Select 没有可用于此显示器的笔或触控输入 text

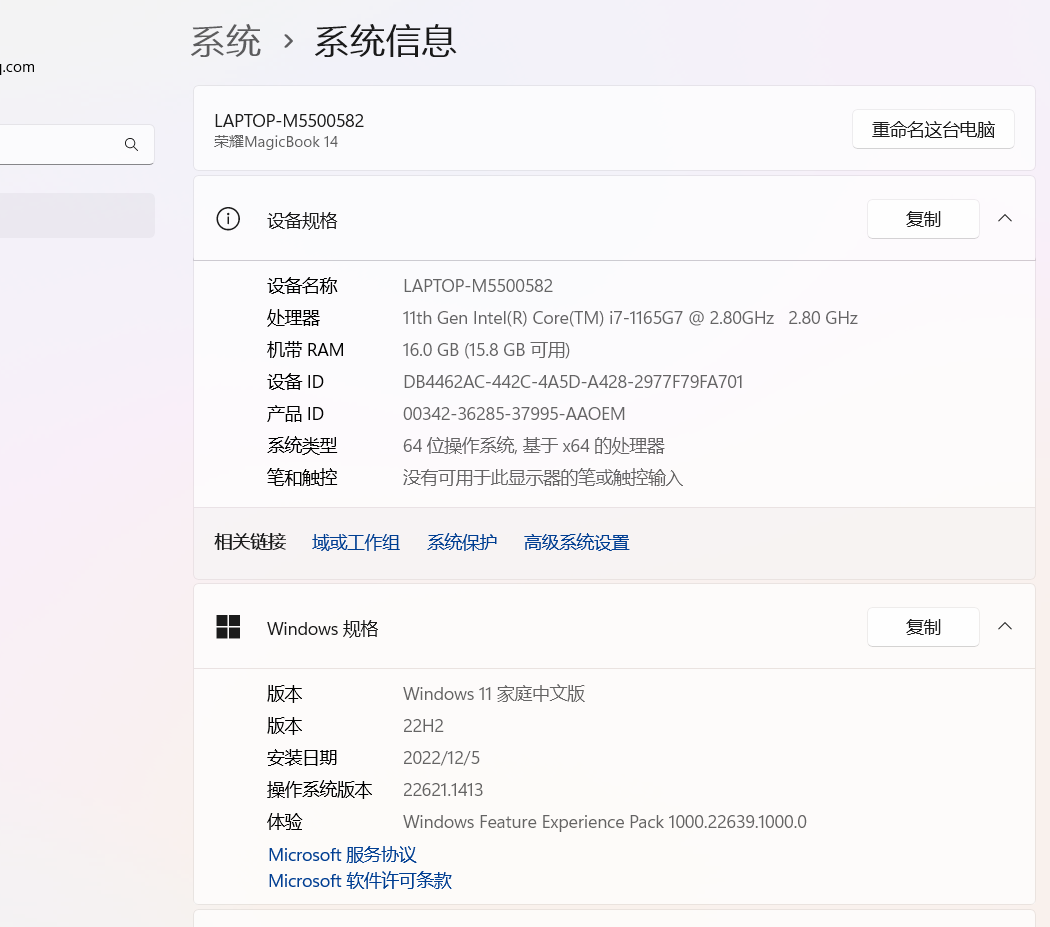(x=543, y=478)
